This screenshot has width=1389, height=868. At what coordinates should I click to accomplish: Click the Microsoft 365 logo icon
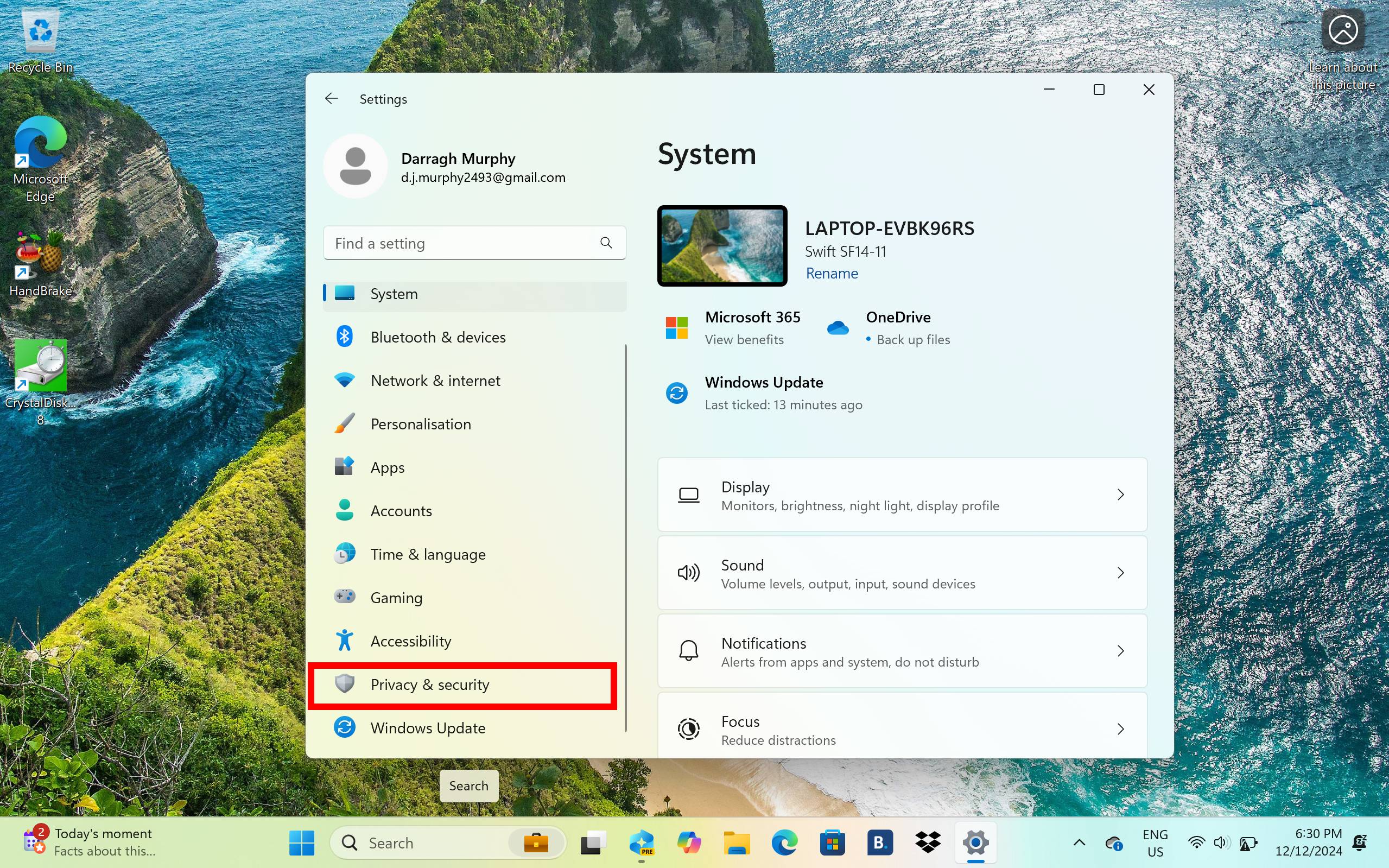pos(677,327)
